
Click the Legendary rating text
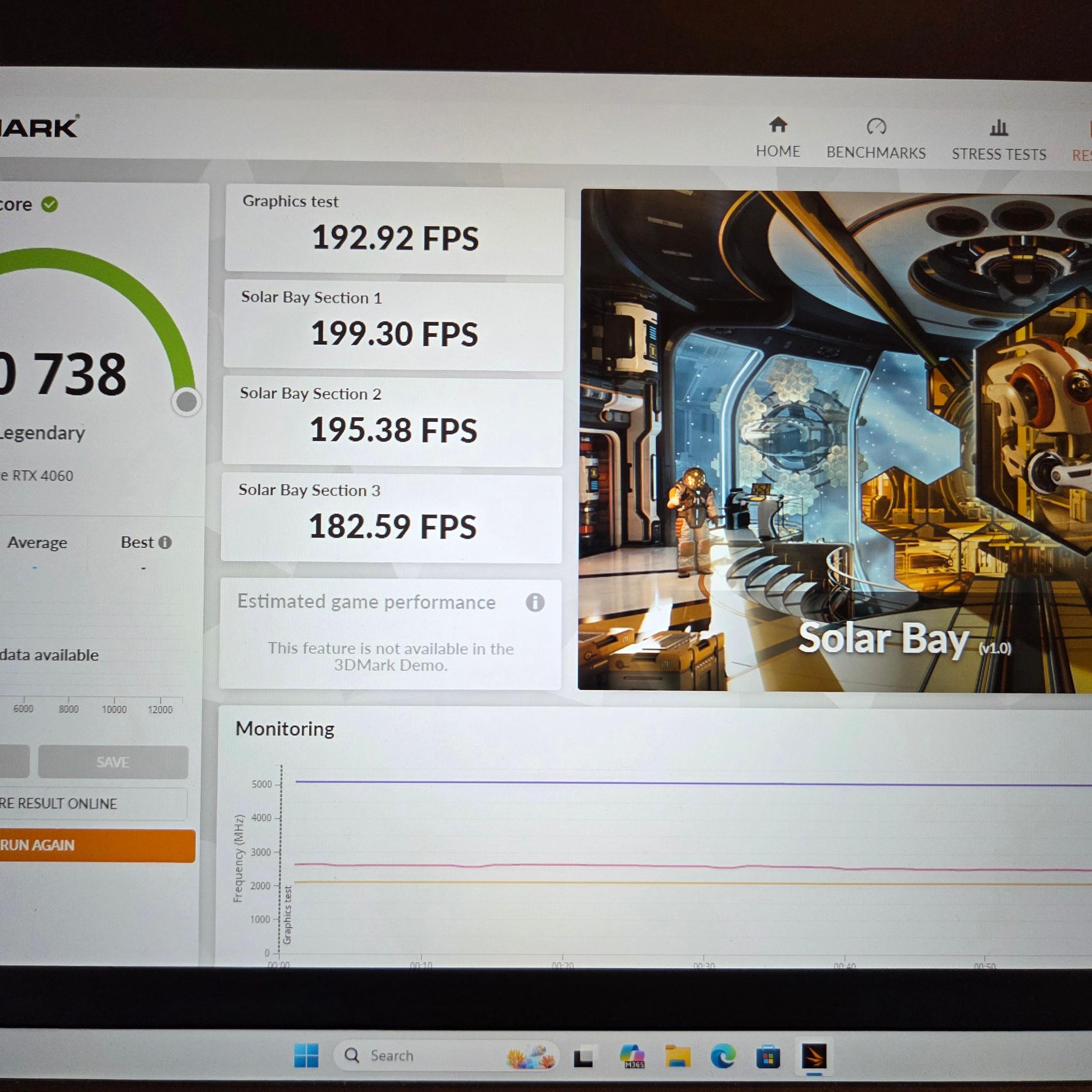pos(43,433)
